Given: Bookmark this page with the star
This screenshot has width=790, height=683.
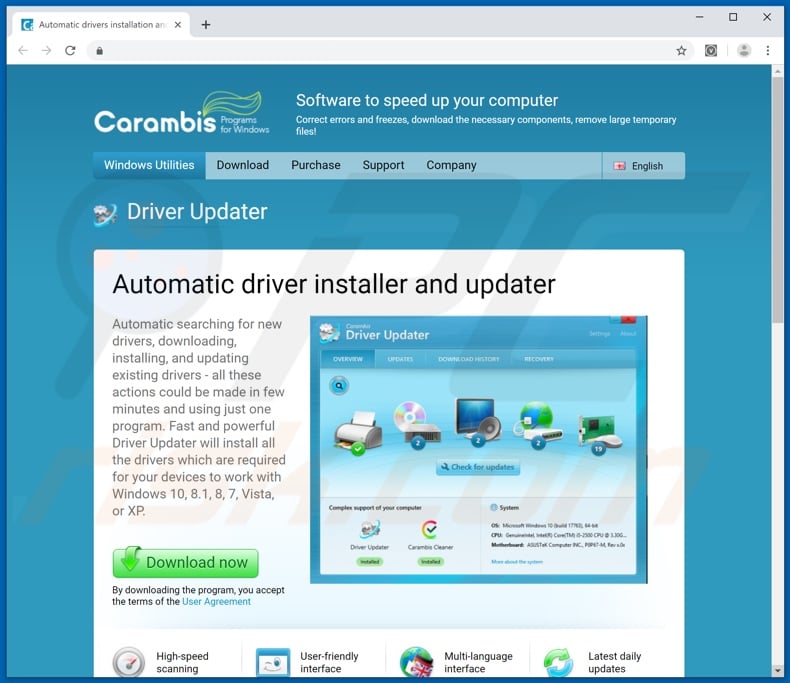Looking at the screenshot, I should [x=681, y=50].
